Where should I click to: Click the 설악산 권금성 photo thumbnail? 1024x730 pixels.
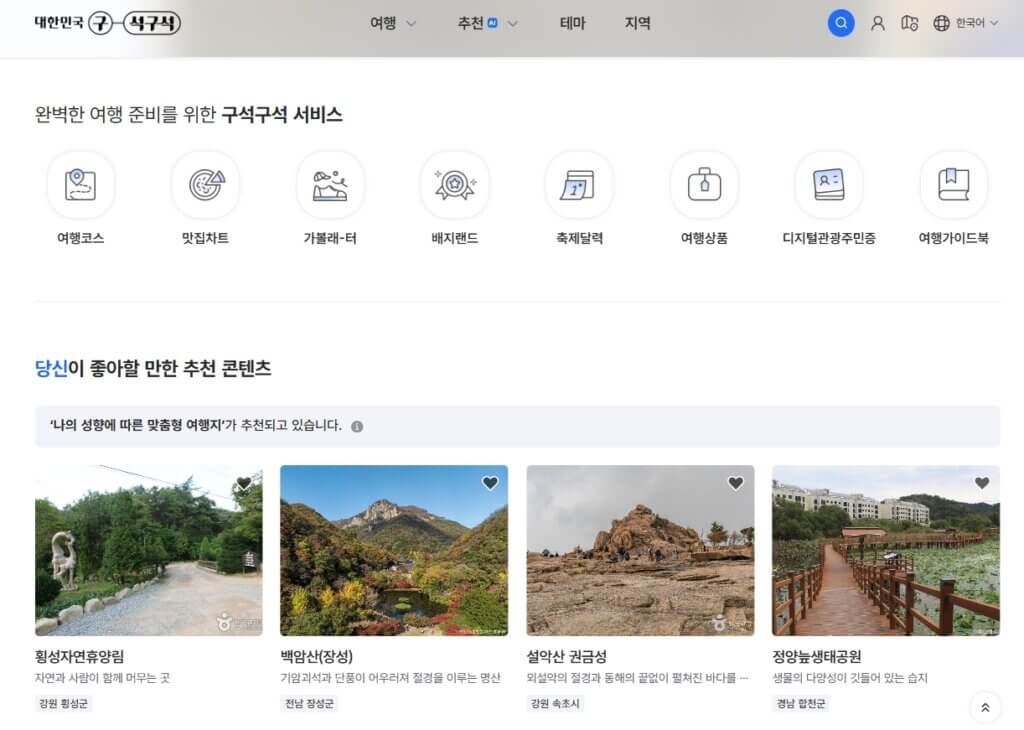click(640, 550)
